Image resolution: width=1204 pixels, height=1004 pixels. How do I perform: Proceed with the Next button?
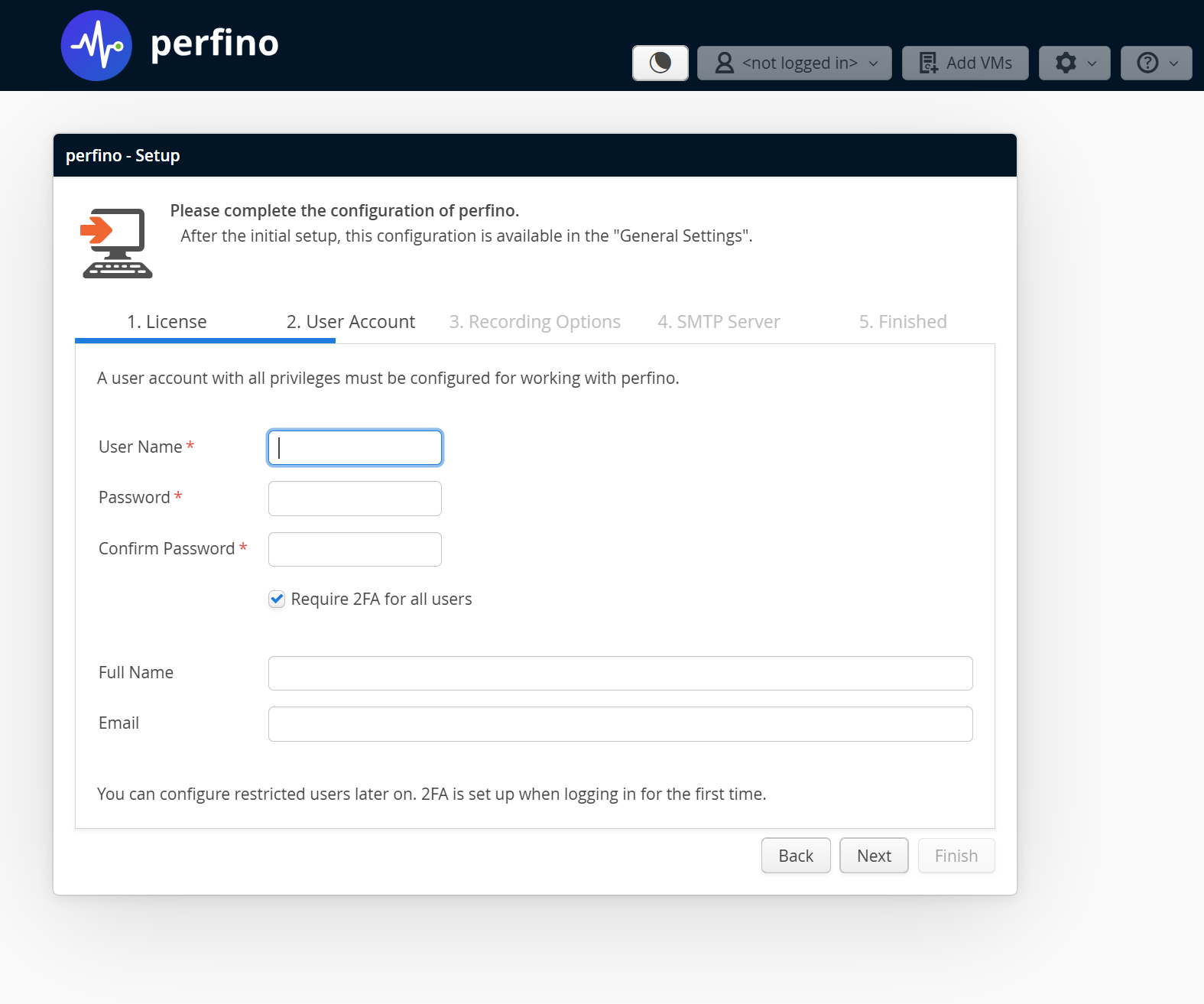pyautogui.click(x=874, y=856)
